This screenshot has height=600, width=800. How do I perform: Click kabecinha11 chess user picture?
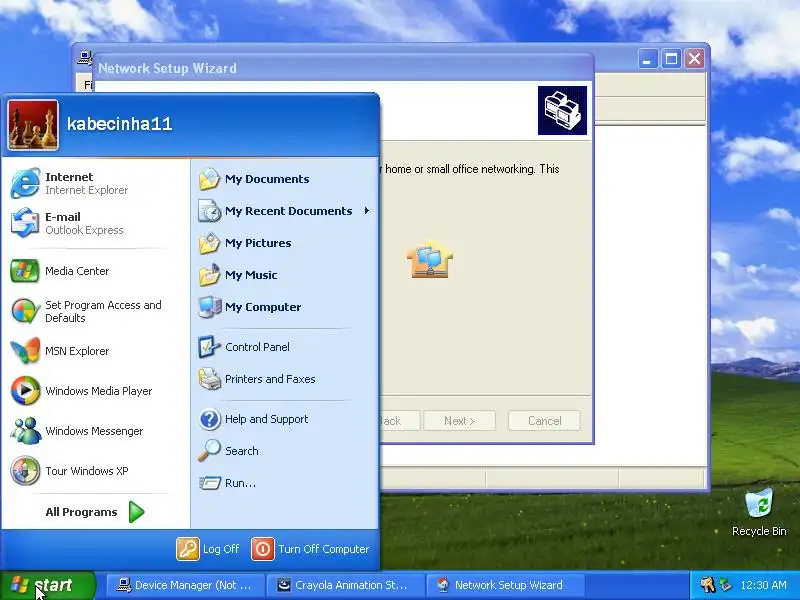pyautogui.click(x=33, y=125)
